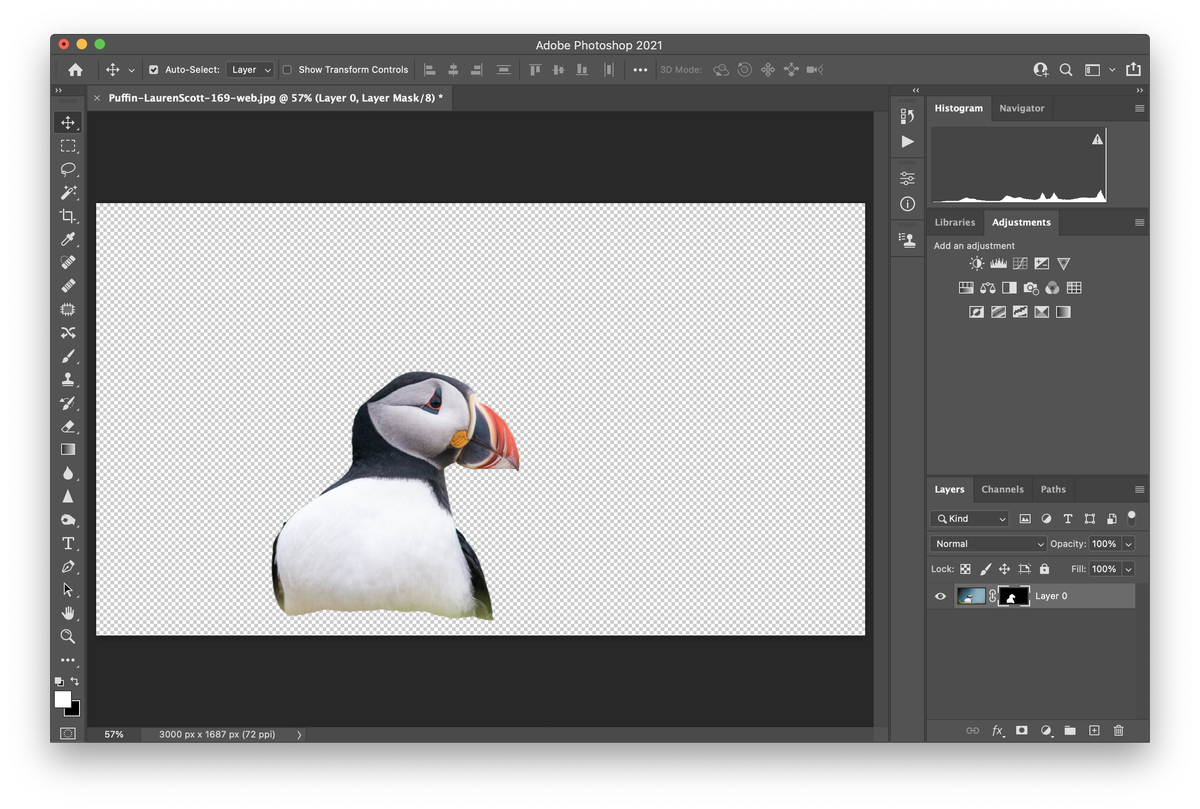Hide Layer 0 using its eye toggle
The height and width of the screenshot is (809, 1200).
click(x=939, y=596)
